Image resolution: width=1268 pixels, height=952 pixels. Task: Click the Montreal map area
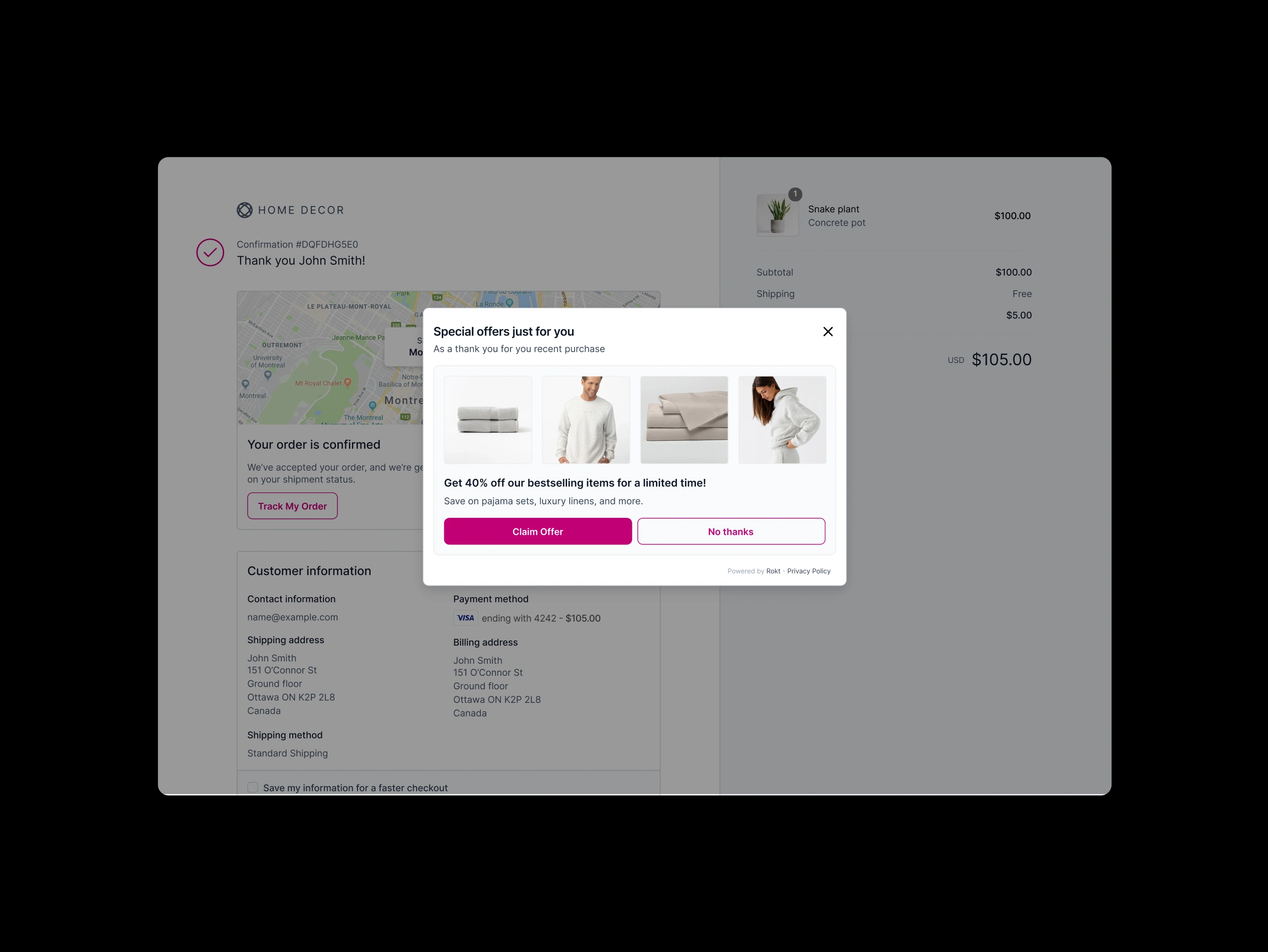tap(329, 357)
